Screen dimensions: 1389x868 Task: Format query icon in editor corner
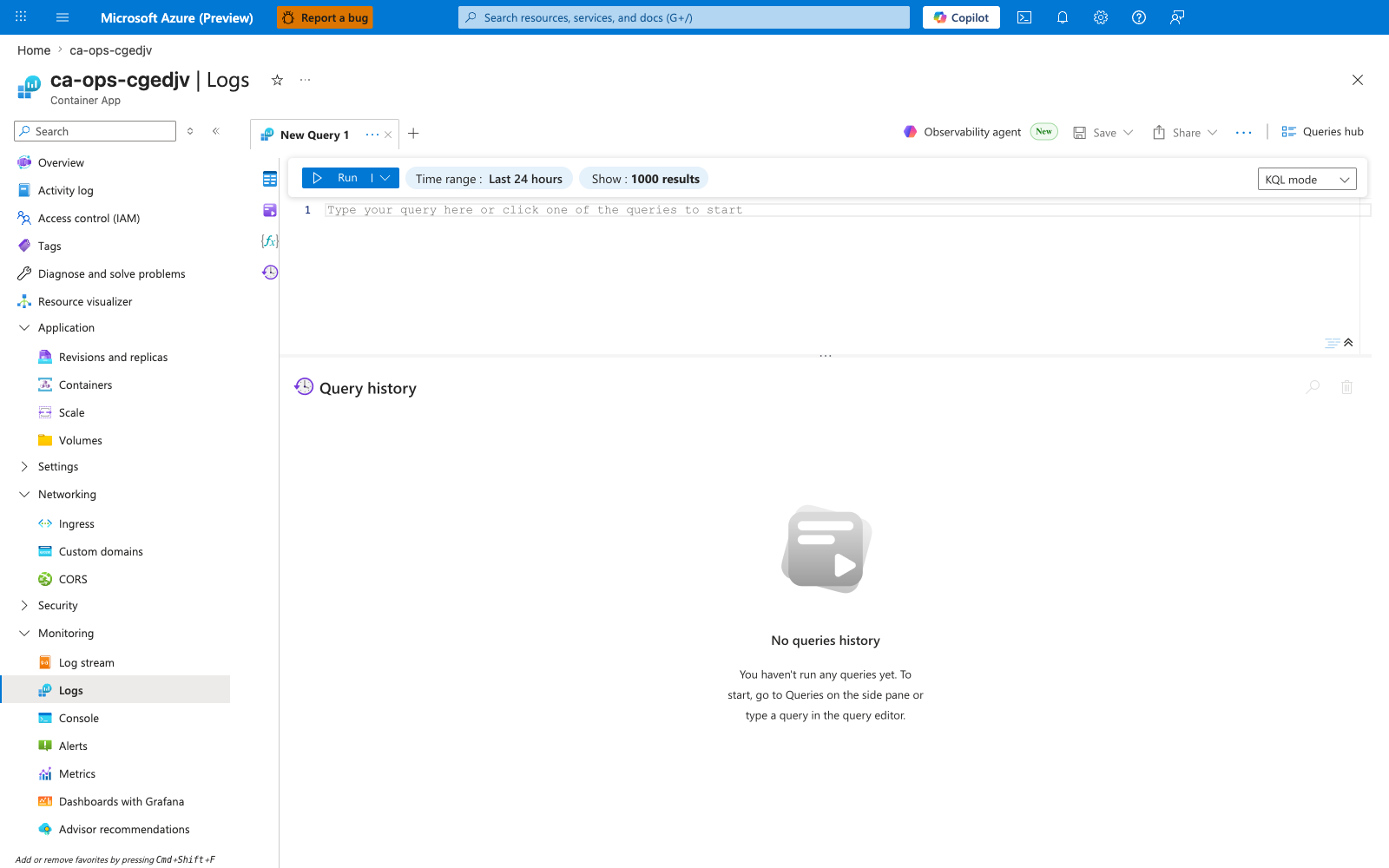coord(1332,343)
